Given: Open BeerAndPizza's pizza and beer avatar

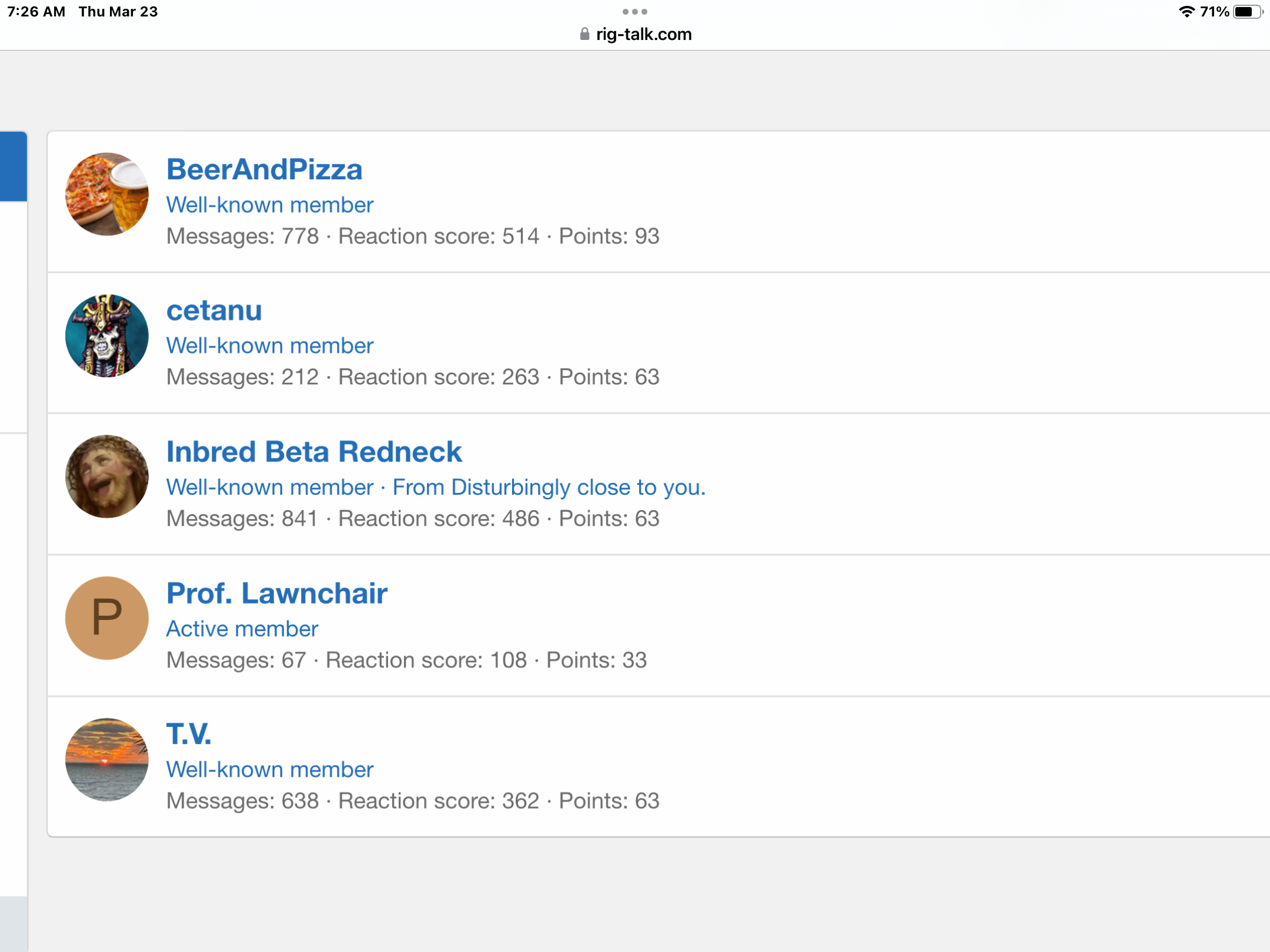Looking at the screenshot, I should 106,195.
